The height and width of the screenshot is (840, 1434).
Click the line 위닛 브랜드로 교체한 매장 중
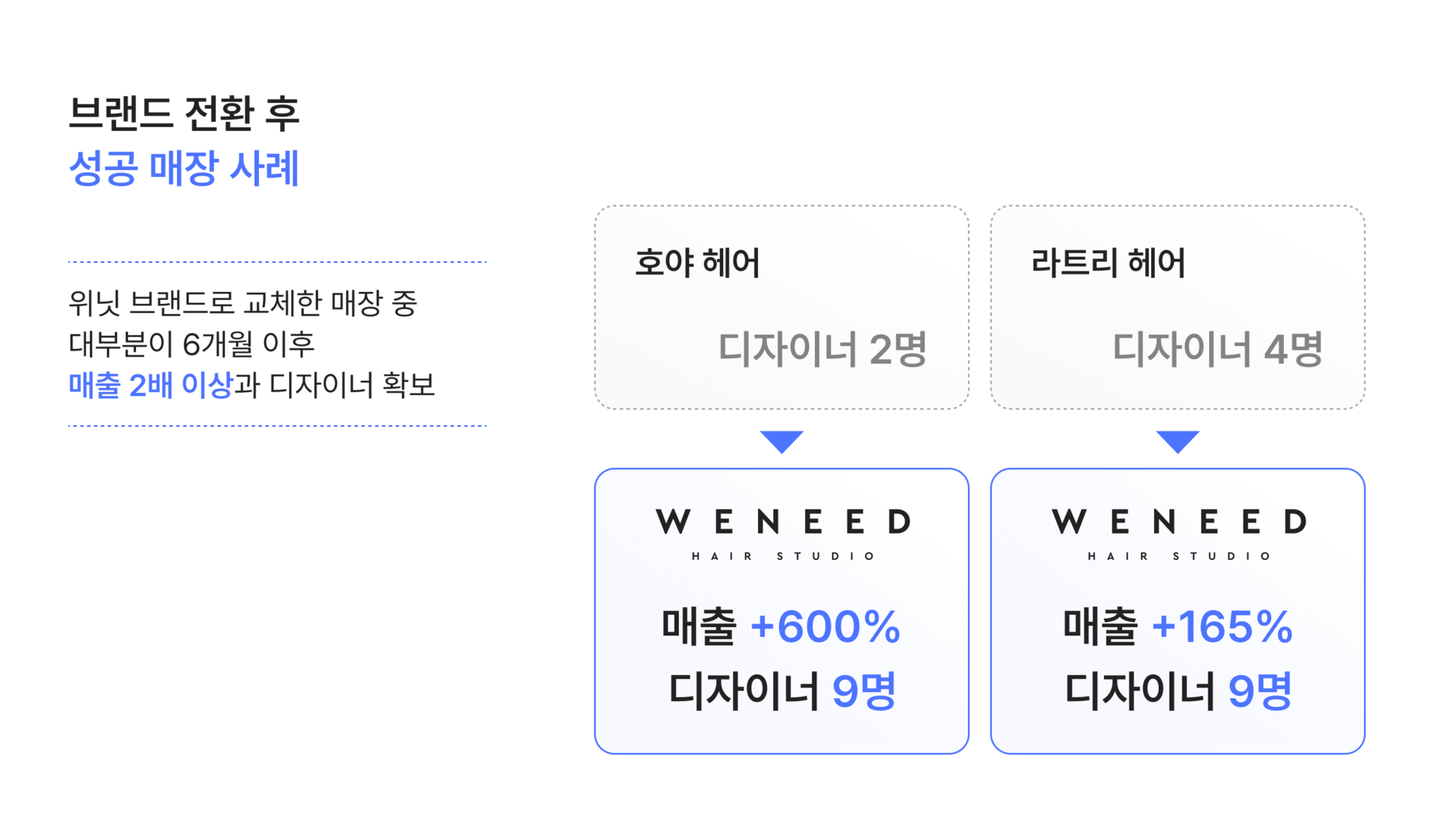(243, 303)
